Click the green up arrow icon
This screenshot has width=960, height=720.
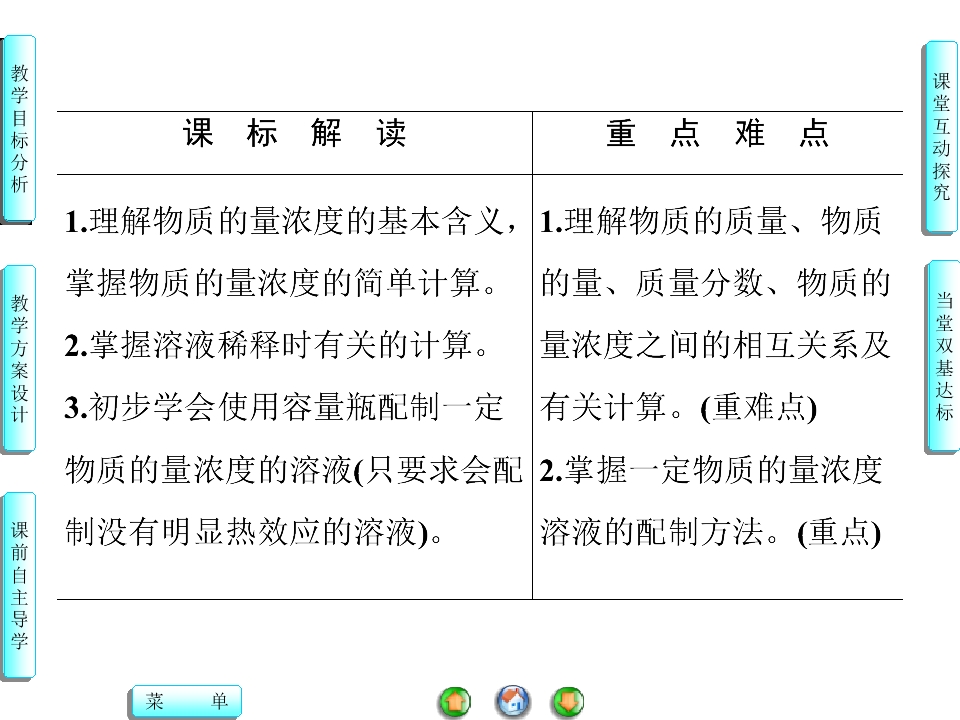coord(455,701)
